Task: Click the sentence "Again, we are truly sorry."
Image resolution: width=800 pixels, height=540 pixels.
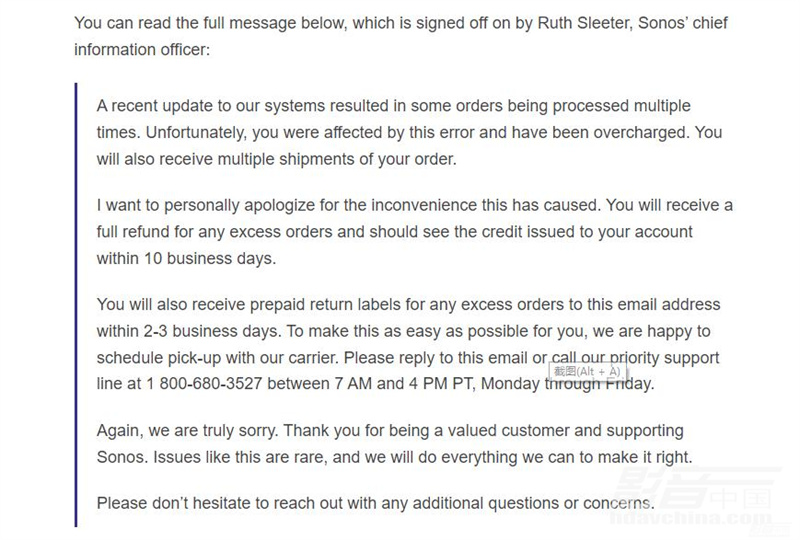Action: (187, 430)
